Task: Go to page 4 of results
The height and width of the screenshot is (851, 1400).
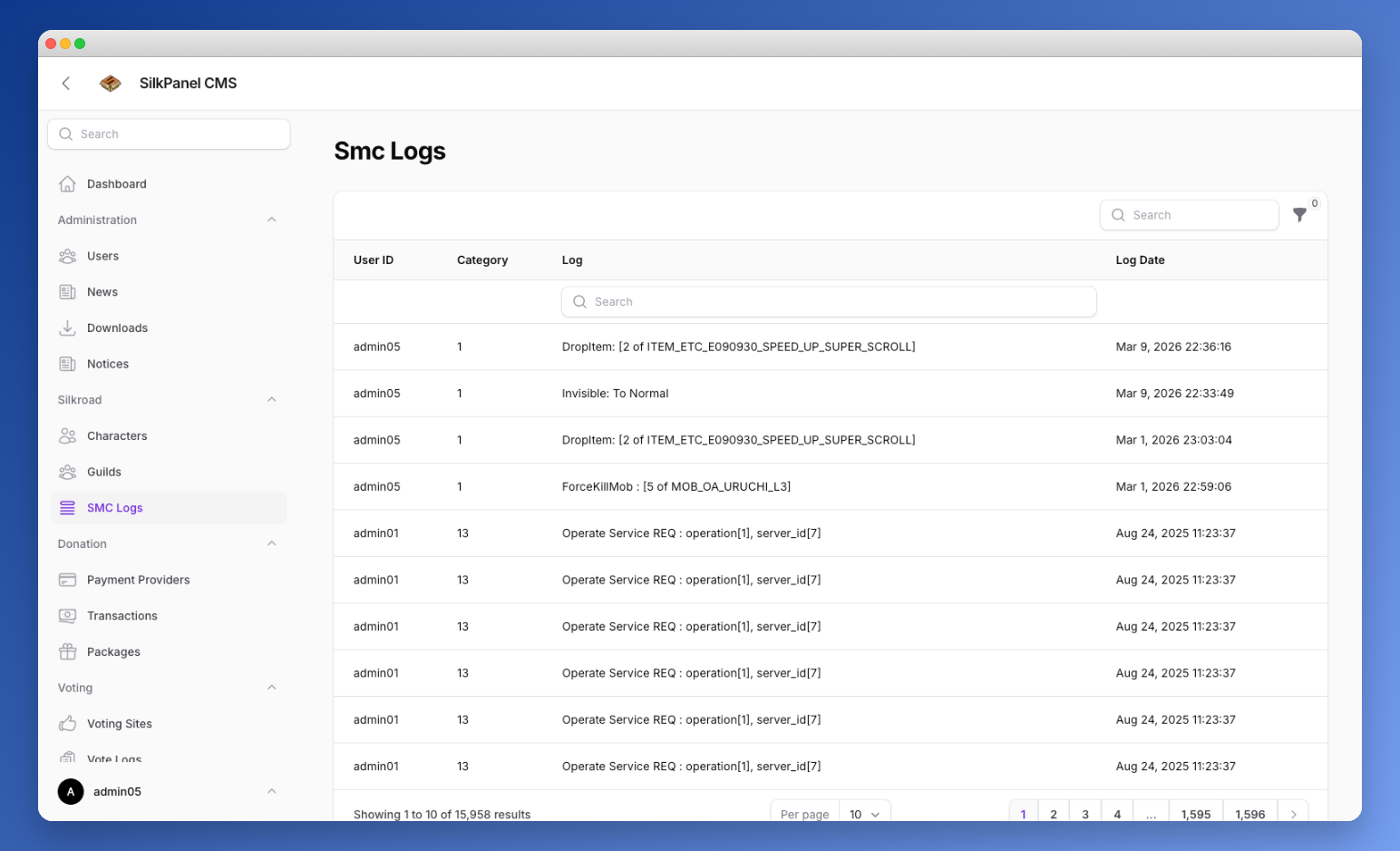Action: [x=1117, y=814]
